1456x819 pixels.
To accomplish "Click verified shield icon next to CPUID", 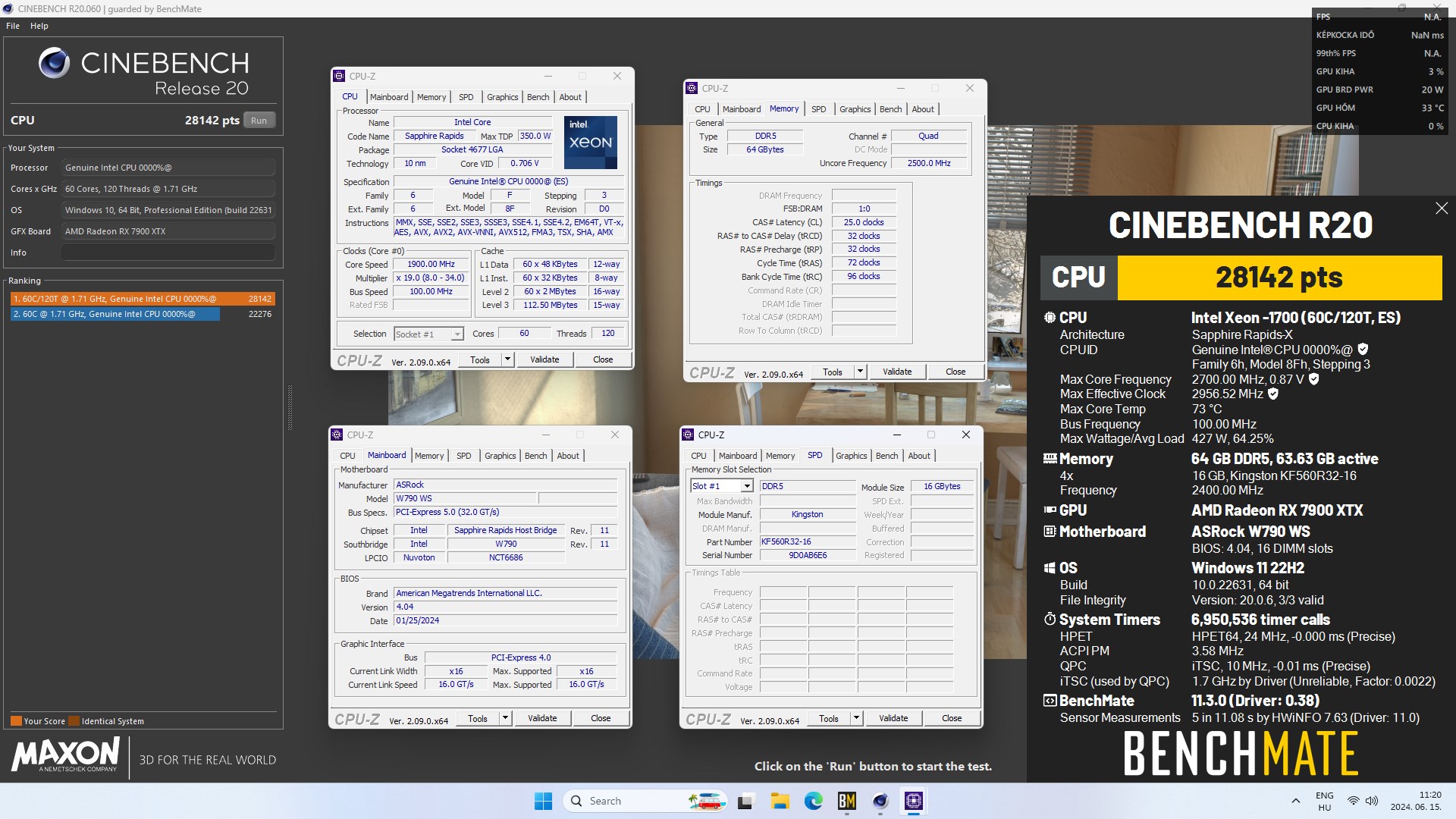I will tap(1363, 350).
